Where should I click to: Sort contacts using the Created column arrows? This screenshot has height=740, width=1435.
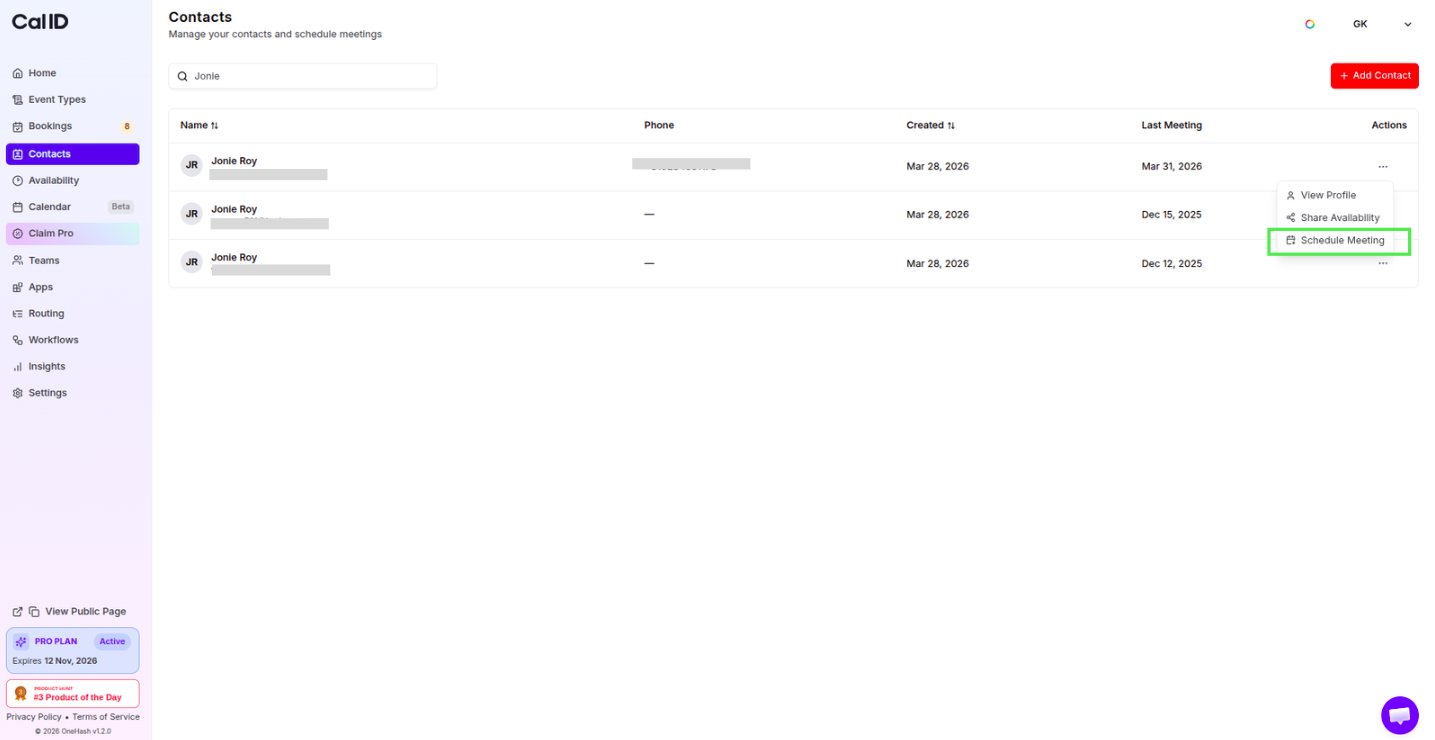(x=951, y=126)
